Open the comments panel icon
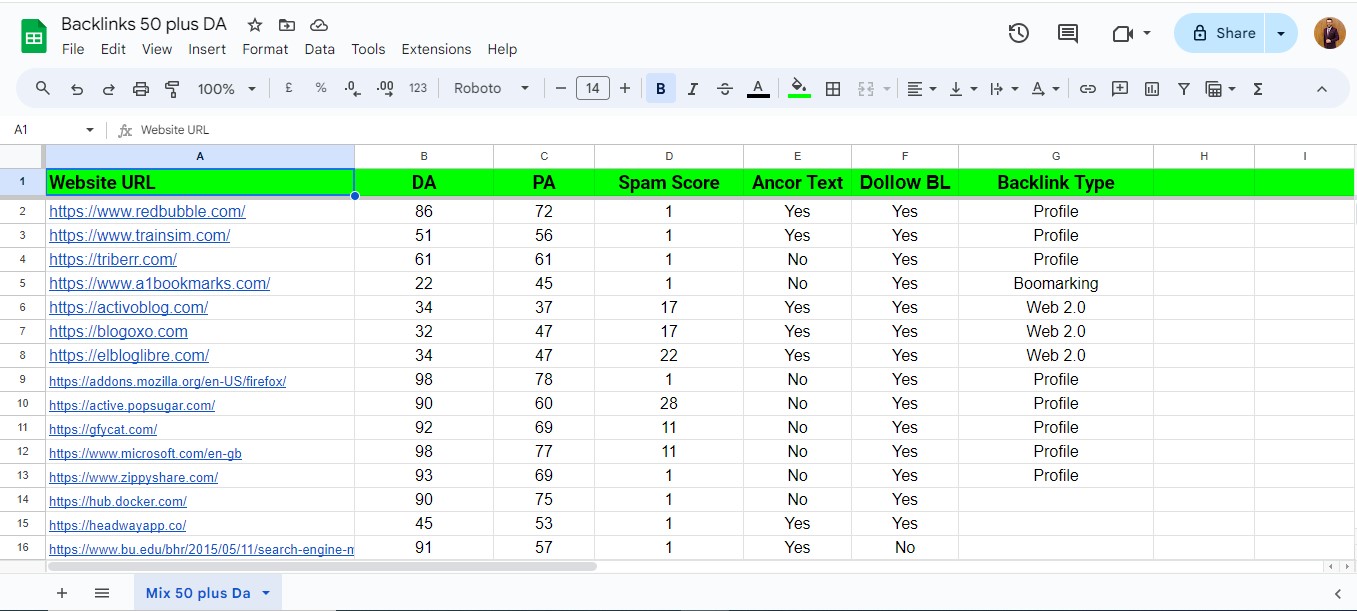Viewport: 1357px width, 611px height. pos(1068,33)
